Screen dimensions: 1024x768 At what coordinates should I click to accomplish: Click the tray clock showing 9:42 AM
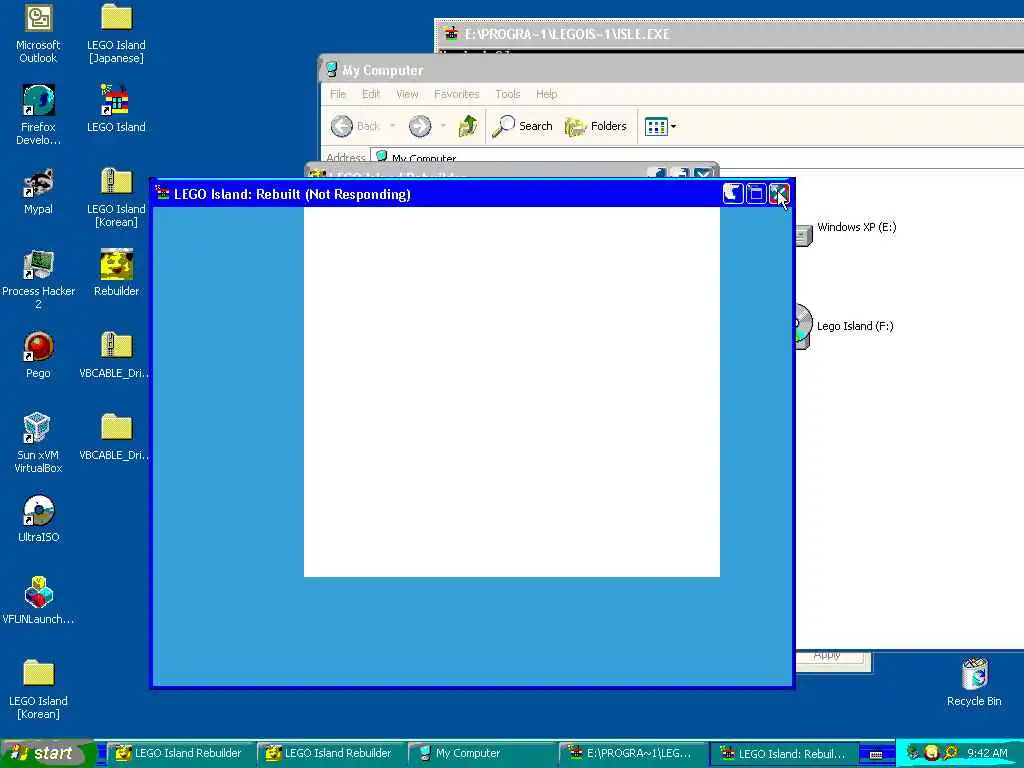[987, 753]
